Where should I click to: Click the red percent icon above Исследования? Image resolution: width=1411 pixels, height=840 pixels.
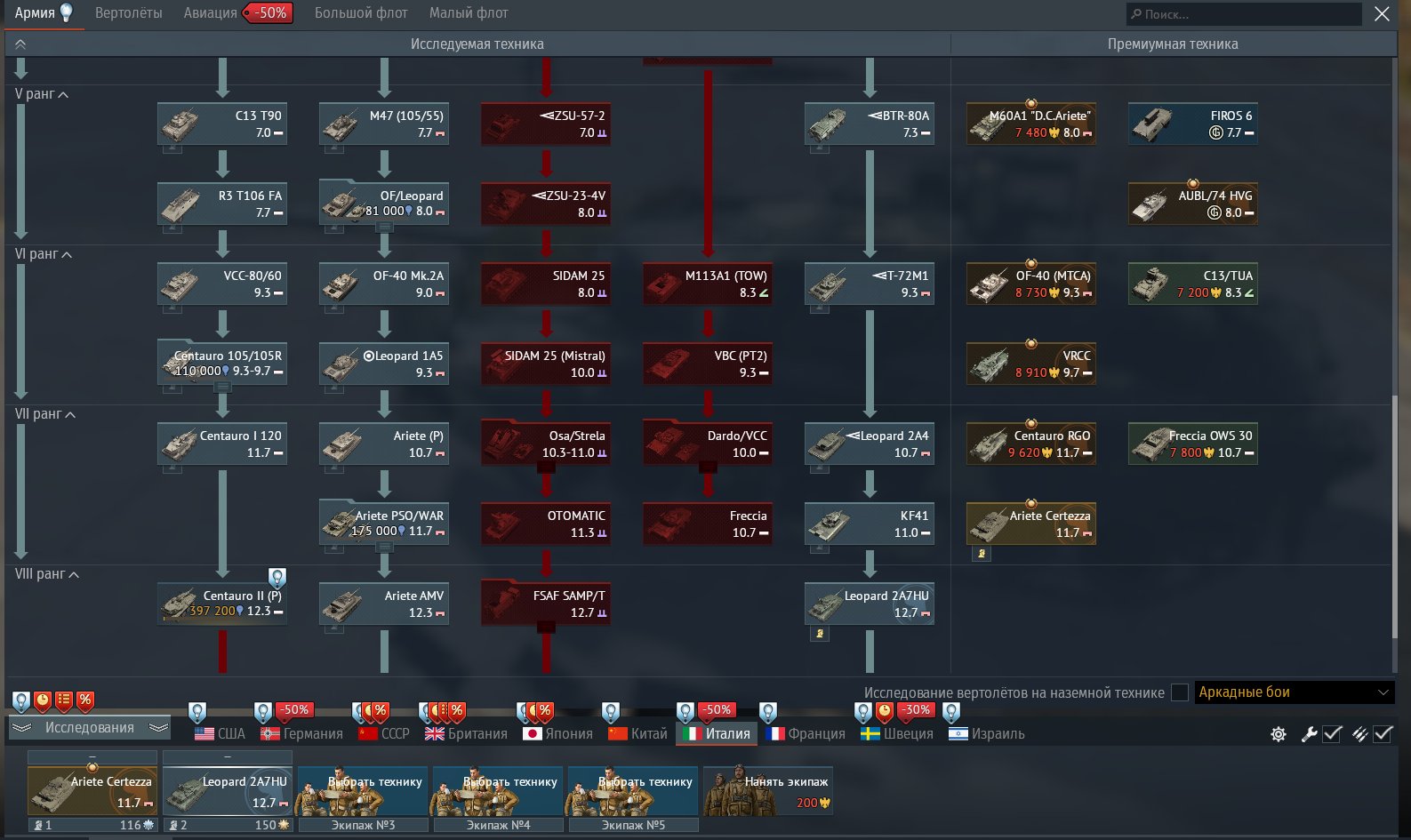point(85,701)
